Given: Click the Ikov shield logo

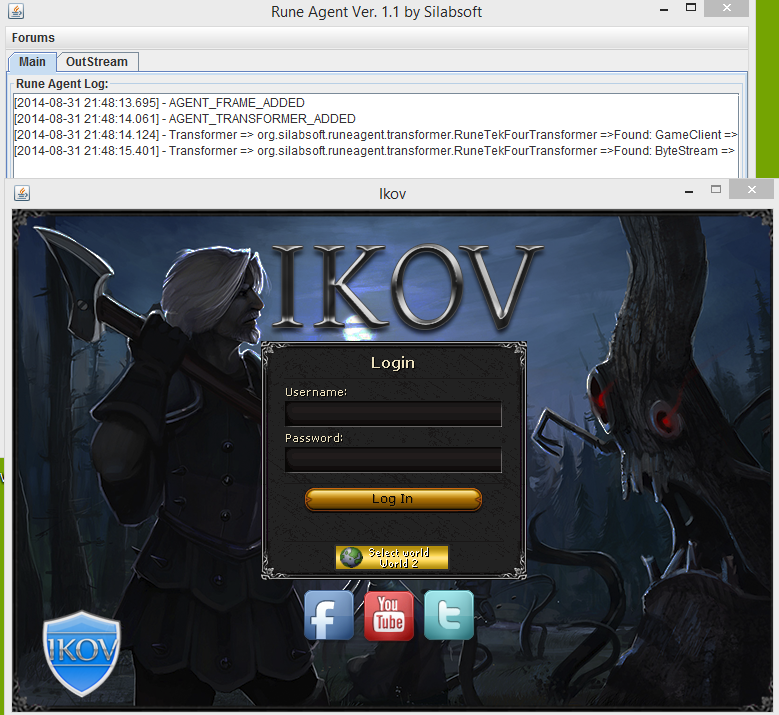Looking at the screenshot, I should tap(82, 653).
